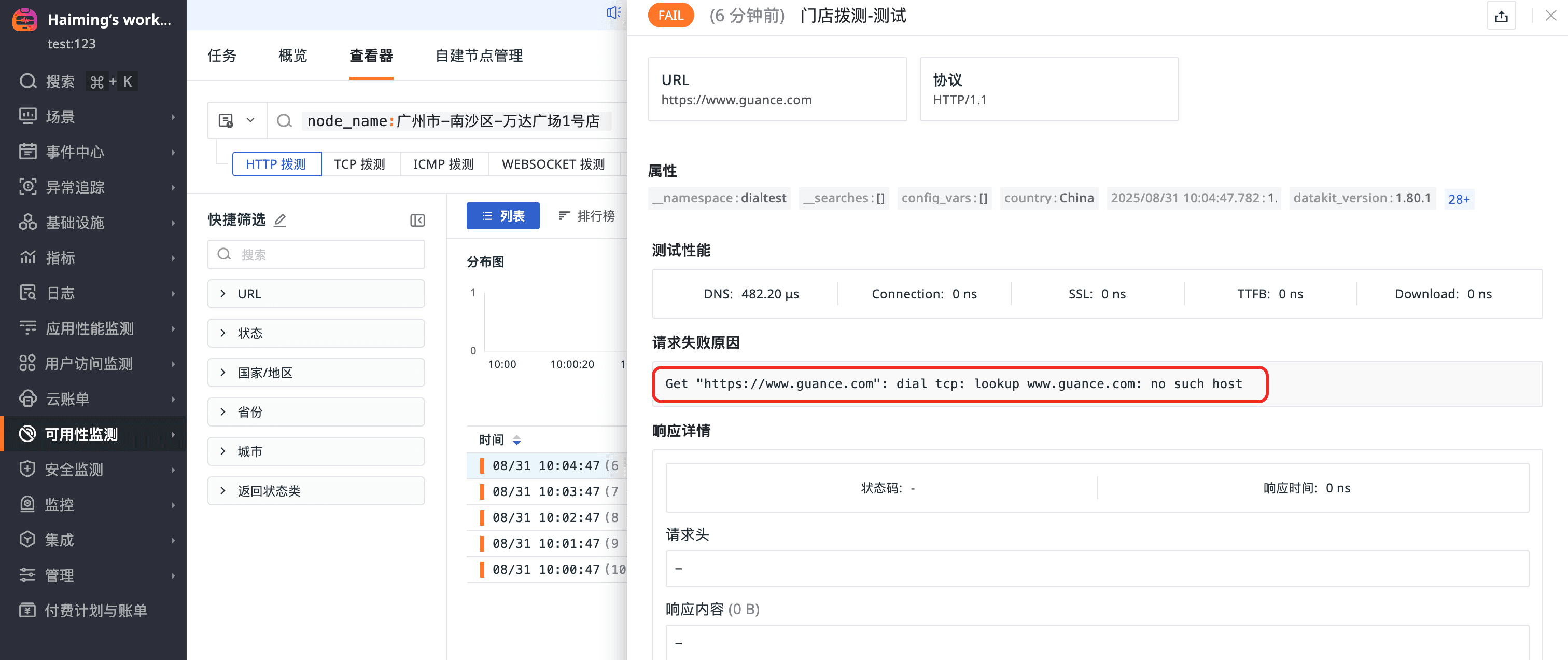This screenshot has width=1568, height=660.
Task: Click the 28+ more attributes button
Action: pyautogui.click(x=1458, y=199)
